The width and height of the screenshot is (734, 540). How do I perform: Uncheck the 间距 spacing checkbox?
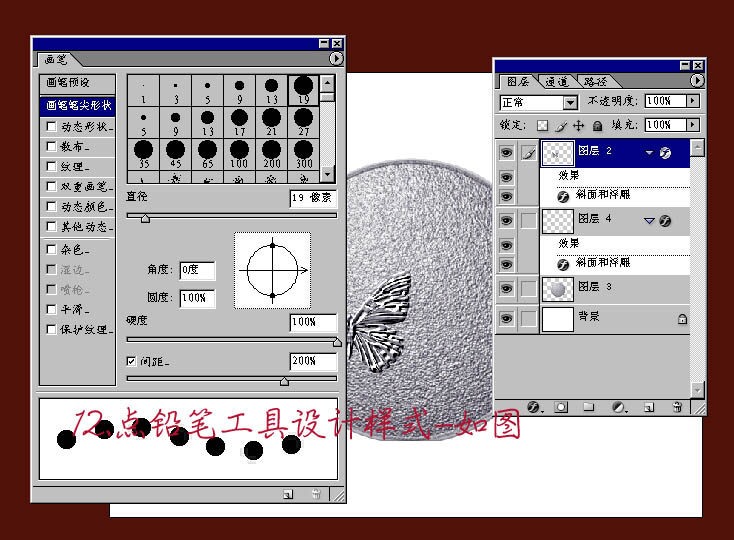click(132, 361)
